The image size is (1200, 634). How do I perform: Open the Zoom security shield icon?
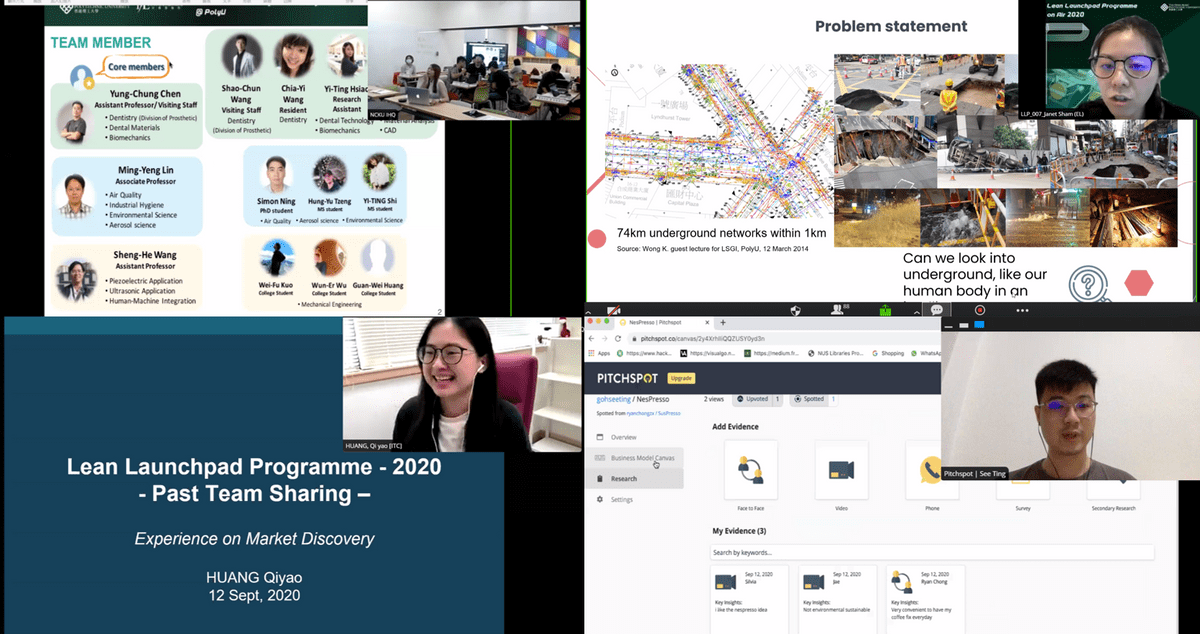[x=795, y=310]
